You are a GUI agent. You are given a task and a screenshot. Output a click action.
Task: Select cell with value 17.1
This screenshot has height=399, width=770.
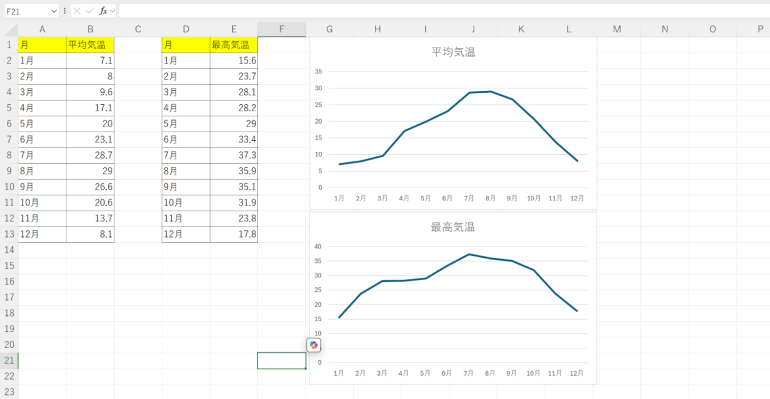(90, 108)
